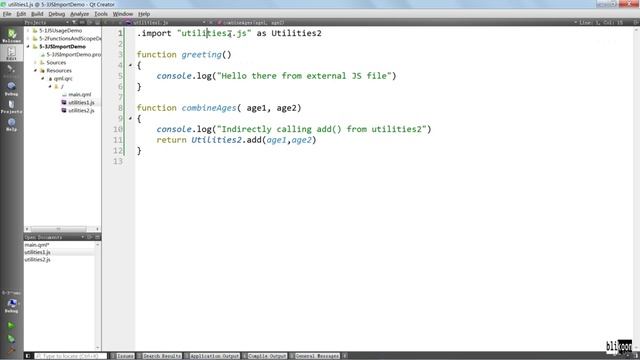Select utilities2.js in the project tree
This screenshot has width=640, height=360.
pos(81,111)
